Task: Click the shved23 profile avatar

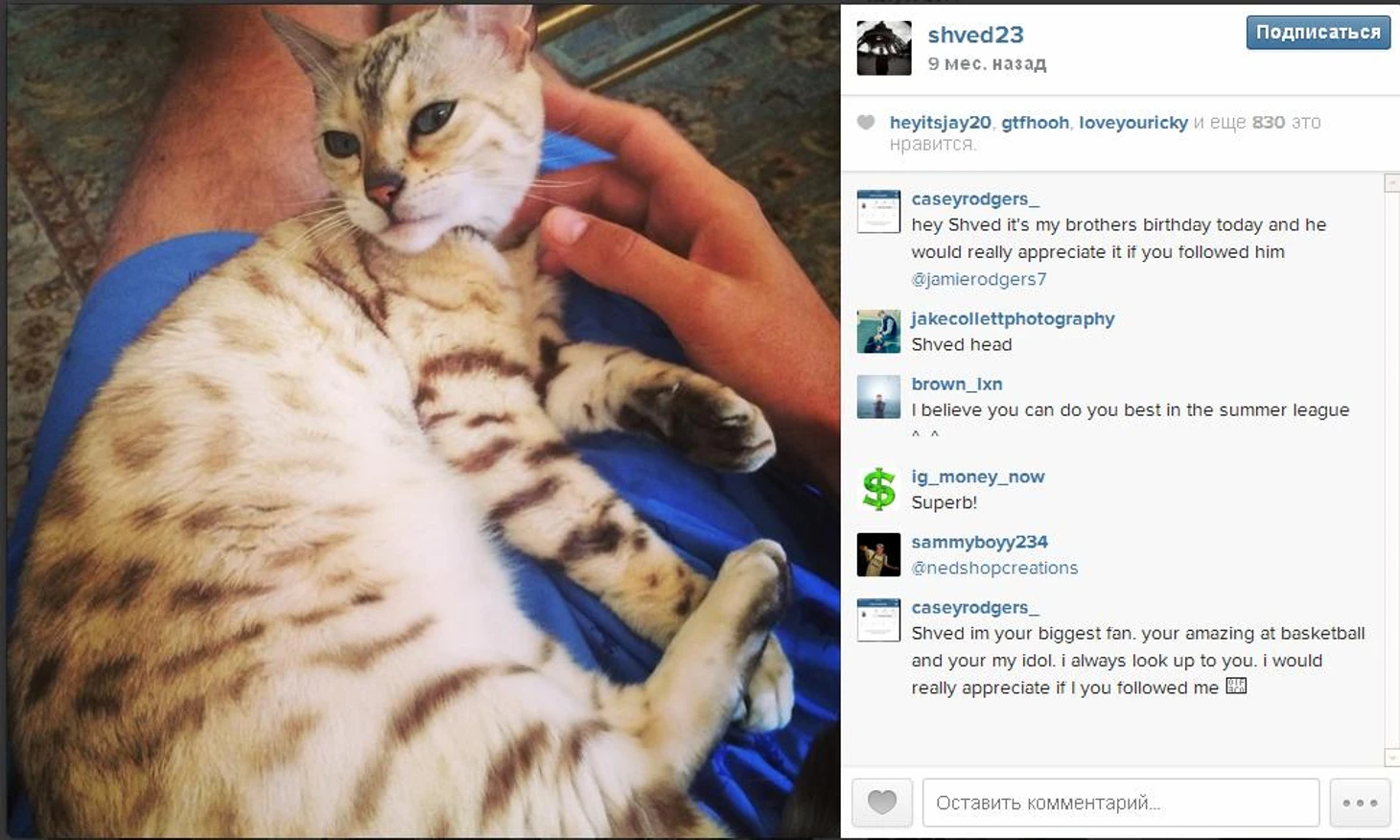Action: pyautogui.click(x=883, y=48)
